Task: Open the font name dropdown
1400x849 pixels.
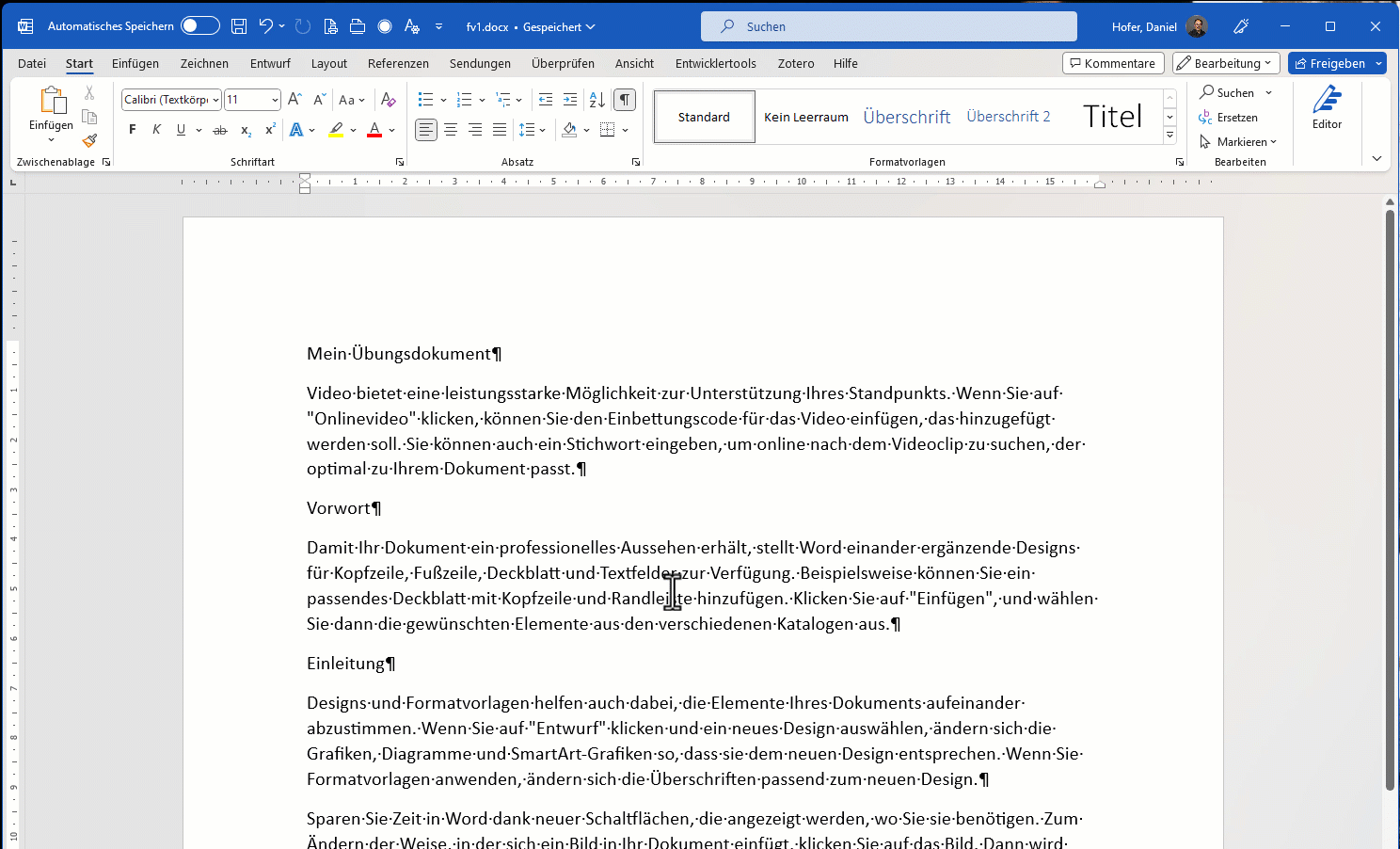Action: point(215,100)
